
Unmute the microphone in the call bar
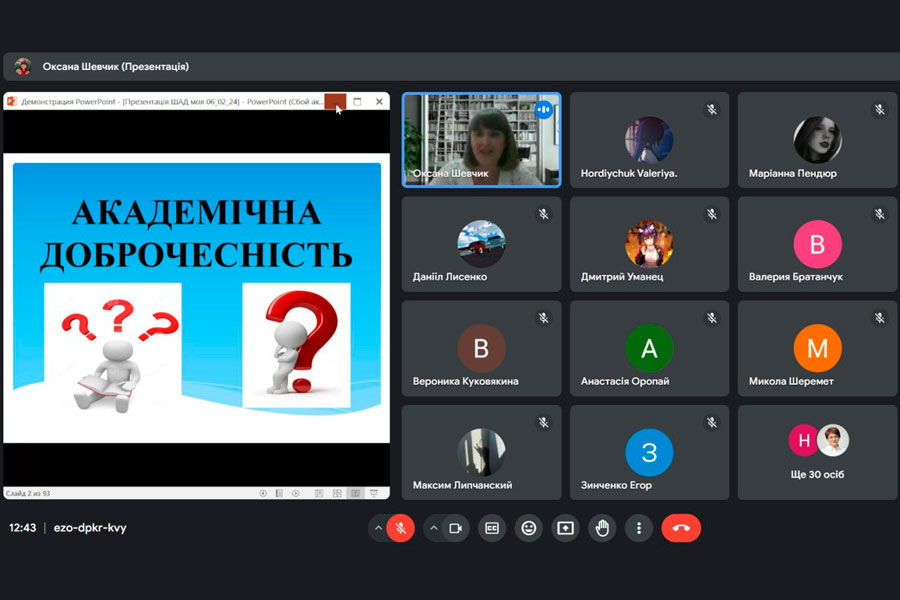click(x=401, y=528)
